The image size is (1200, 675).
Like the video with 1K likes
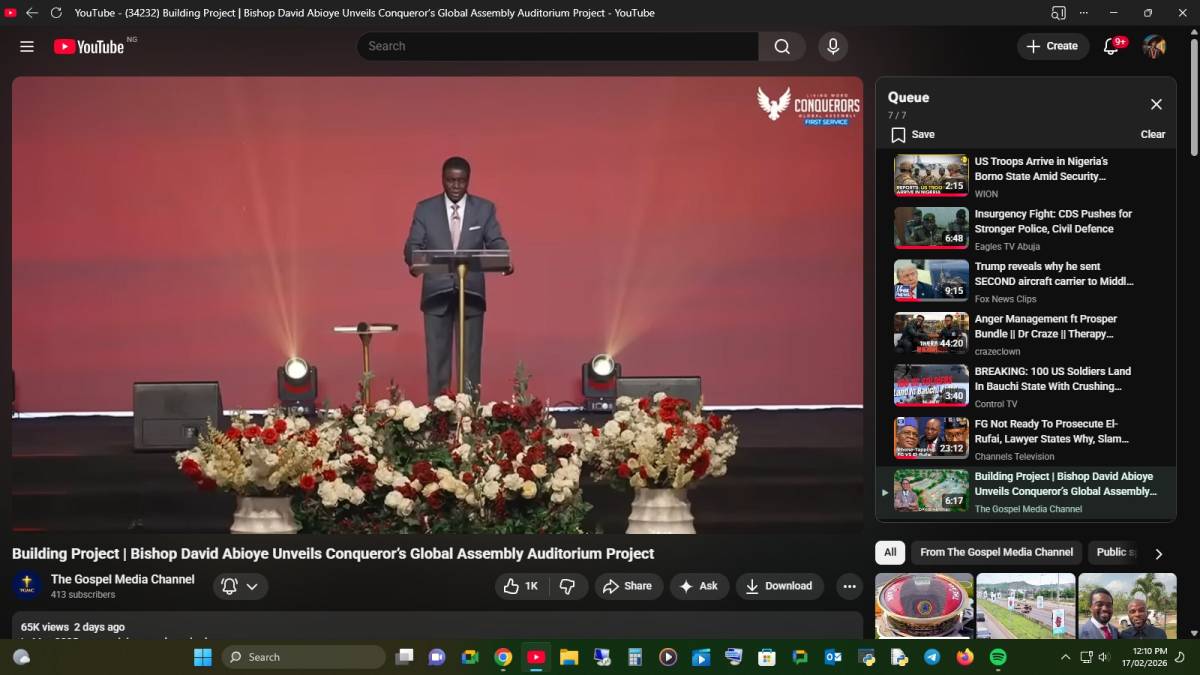click(x=521, y=586)
